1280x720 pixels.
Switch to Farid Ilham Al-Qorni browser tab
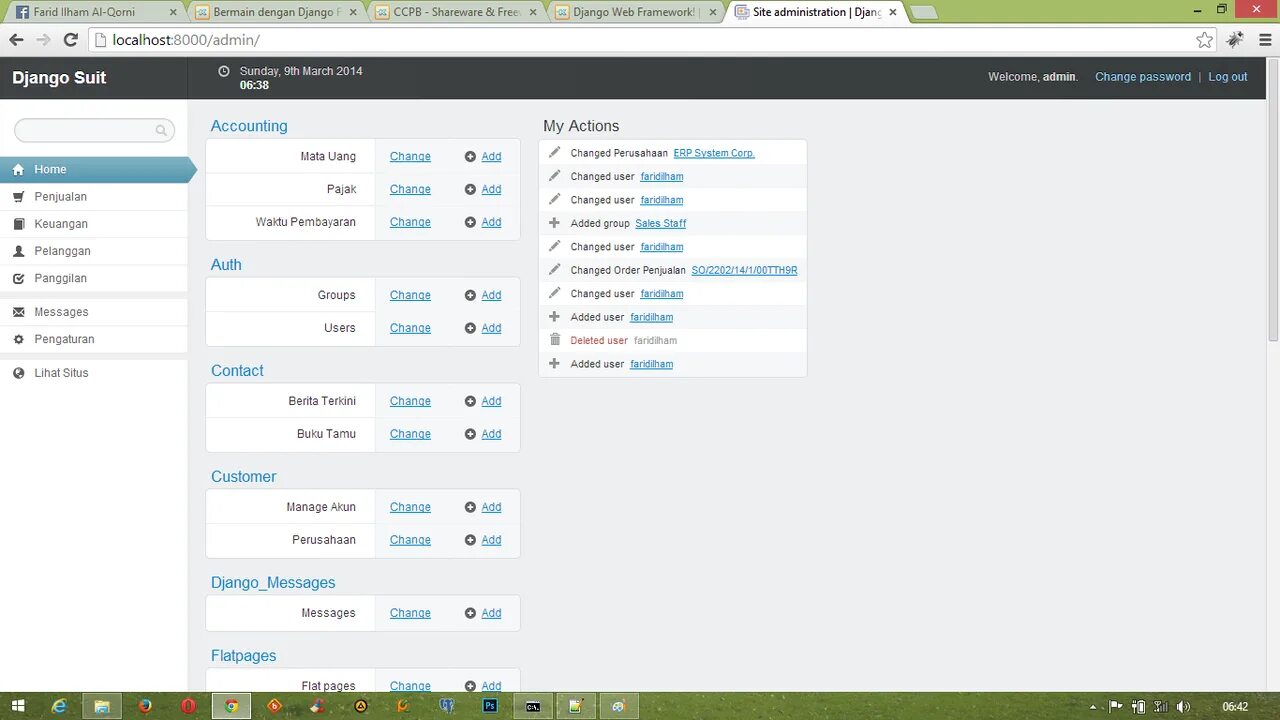(x=94, y=12)
